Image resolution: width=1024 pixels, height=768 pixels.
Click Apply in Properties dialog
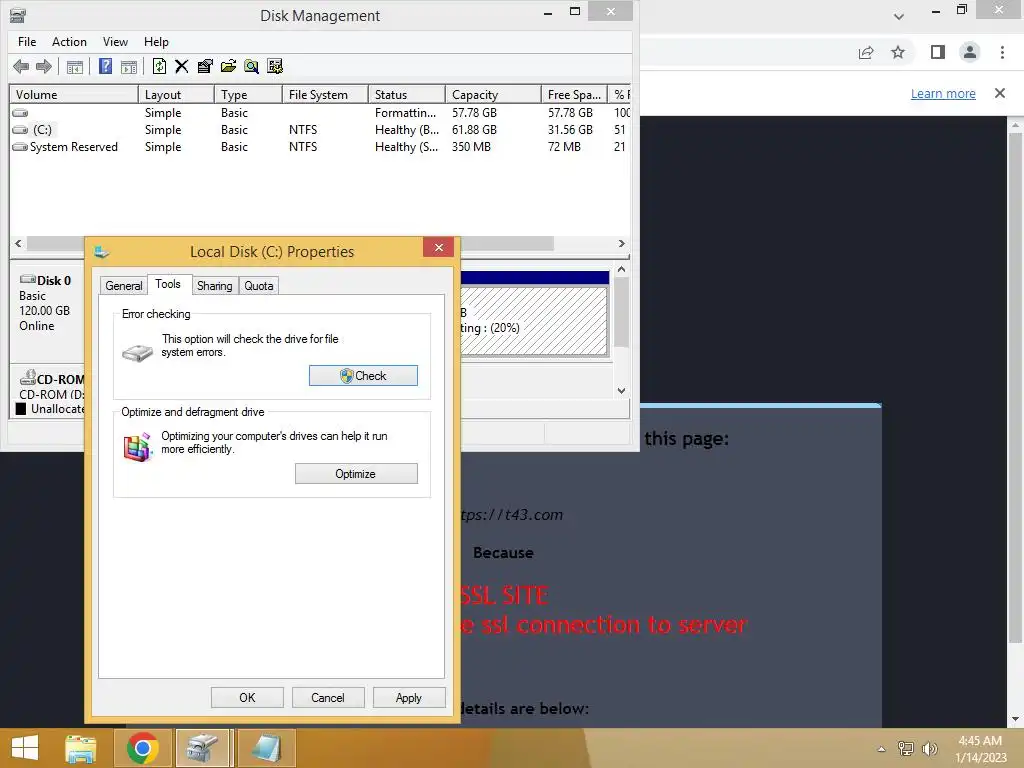click(409, 697)
